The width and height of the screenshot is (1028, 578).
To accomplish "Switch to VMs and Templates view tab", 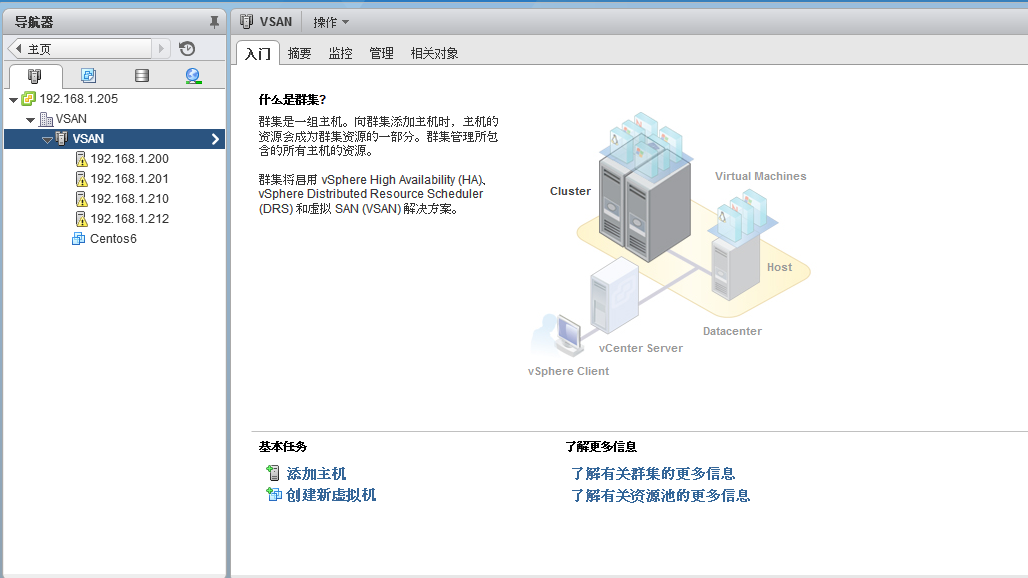I will tap(89, 75).
